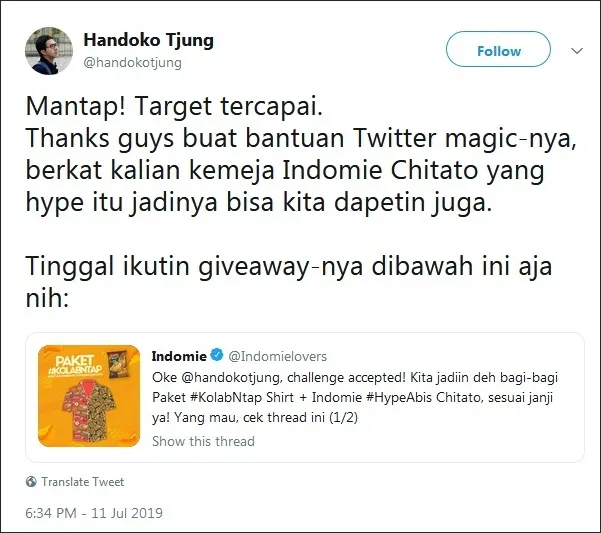Click the Translate Tweet link
The image size is (601, 533).
point(82,482)
